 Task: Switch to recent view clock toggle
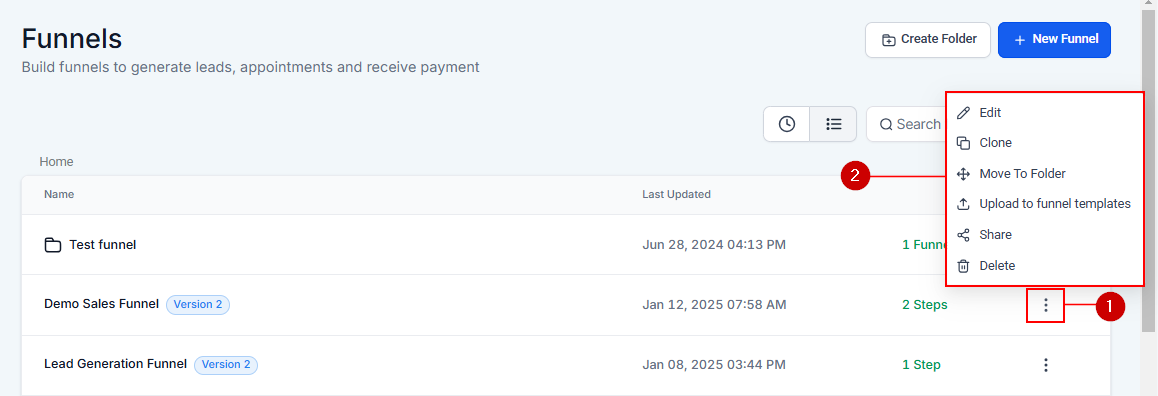click(x=787, y=124)
